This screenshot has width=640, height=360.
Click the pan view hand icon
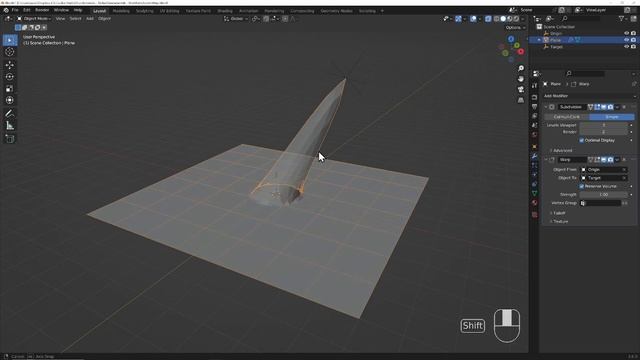click(521, 79)
